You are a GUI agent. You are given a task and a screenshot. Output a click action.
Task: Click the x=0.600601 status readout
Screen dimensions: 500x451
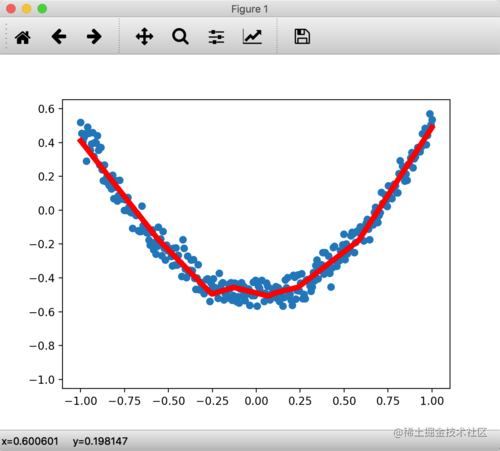click(30, 441)
